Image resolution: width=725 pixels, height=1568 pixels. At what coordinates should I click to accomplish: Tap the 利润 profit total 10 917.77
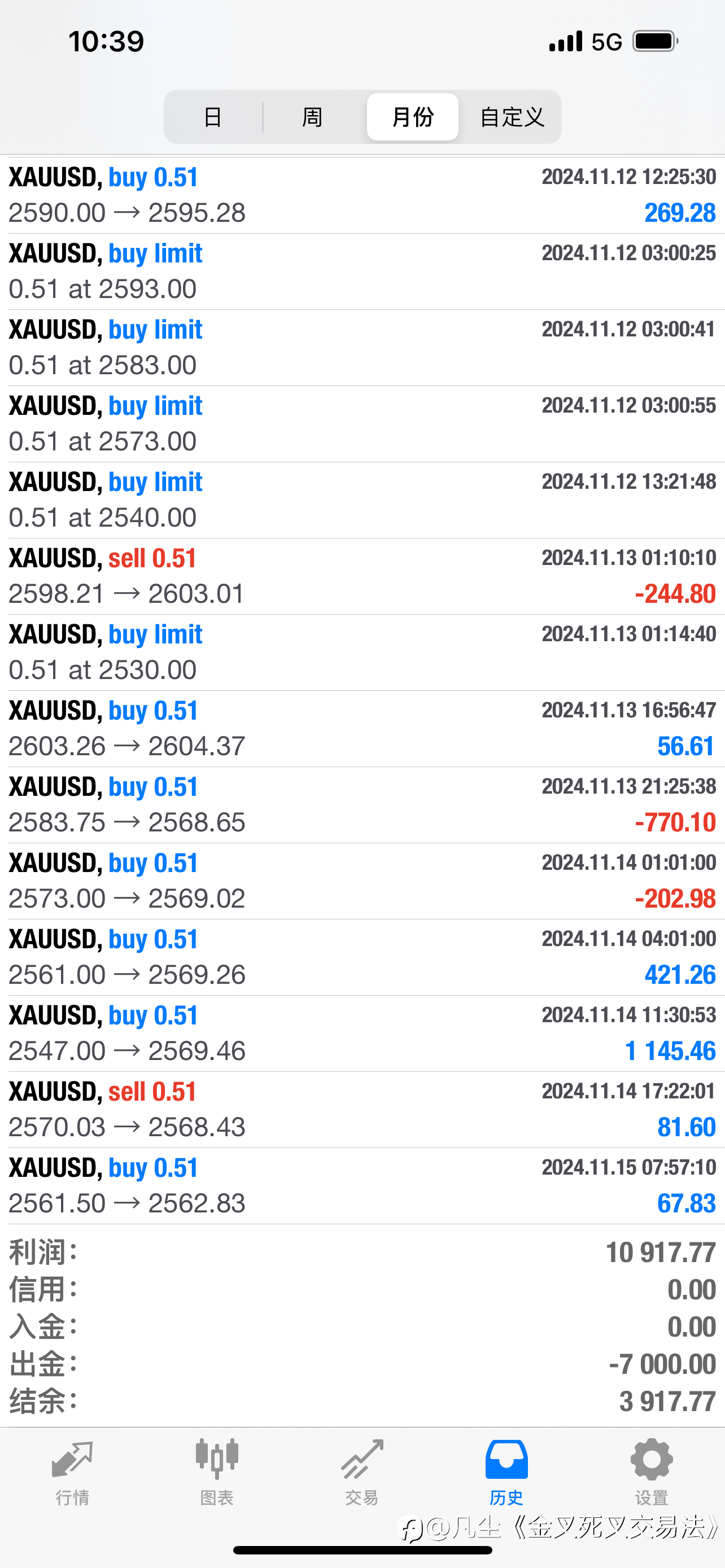(x=661, y=1252)
